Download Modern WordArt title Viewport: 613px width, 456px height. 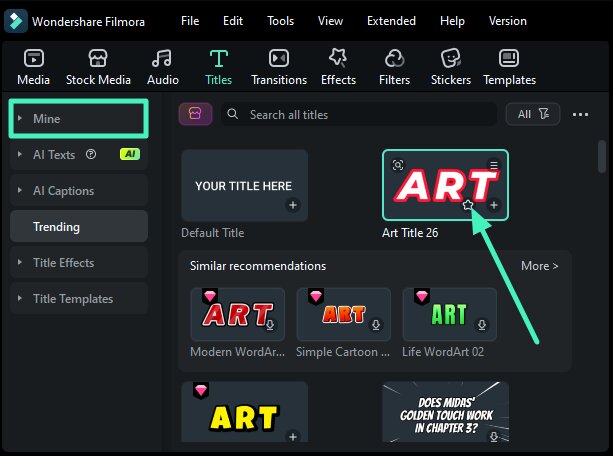coord(270,325)
